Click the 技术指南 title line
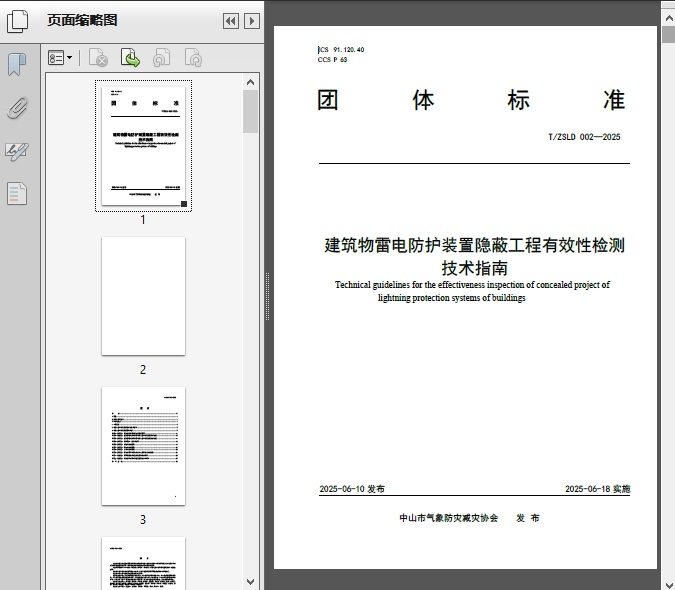Screen dimensions: 675x590 474,268
